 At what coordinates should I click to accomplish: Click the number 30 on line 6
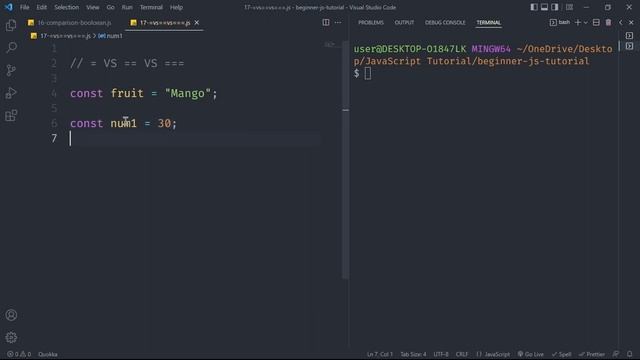coord(164,123)
